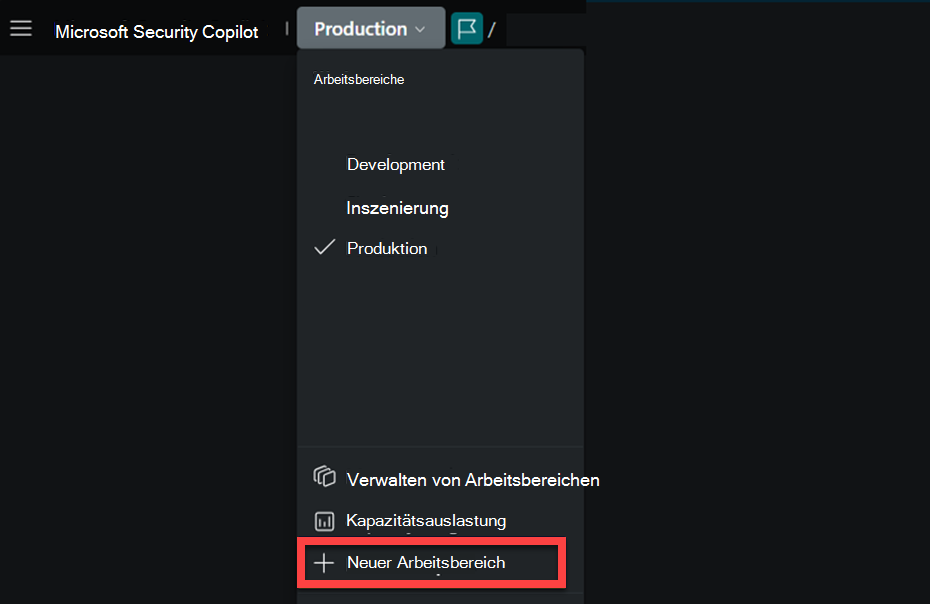Click the checkmark next to Produktion
The image size is (930, 604).
point(323,246)
